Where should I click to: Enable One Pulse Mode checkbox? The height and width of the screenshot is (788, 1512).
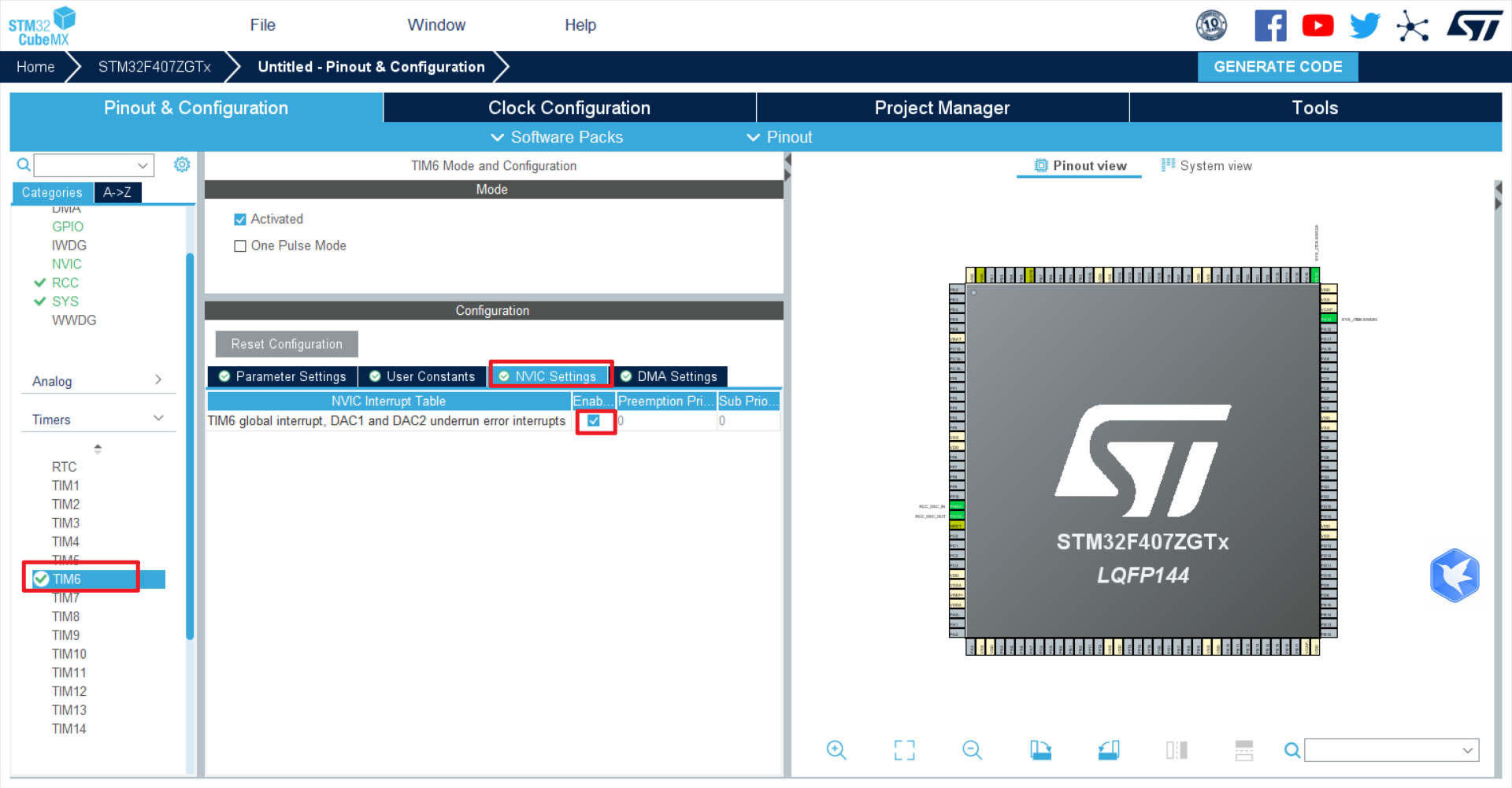[x=240, y=246]
